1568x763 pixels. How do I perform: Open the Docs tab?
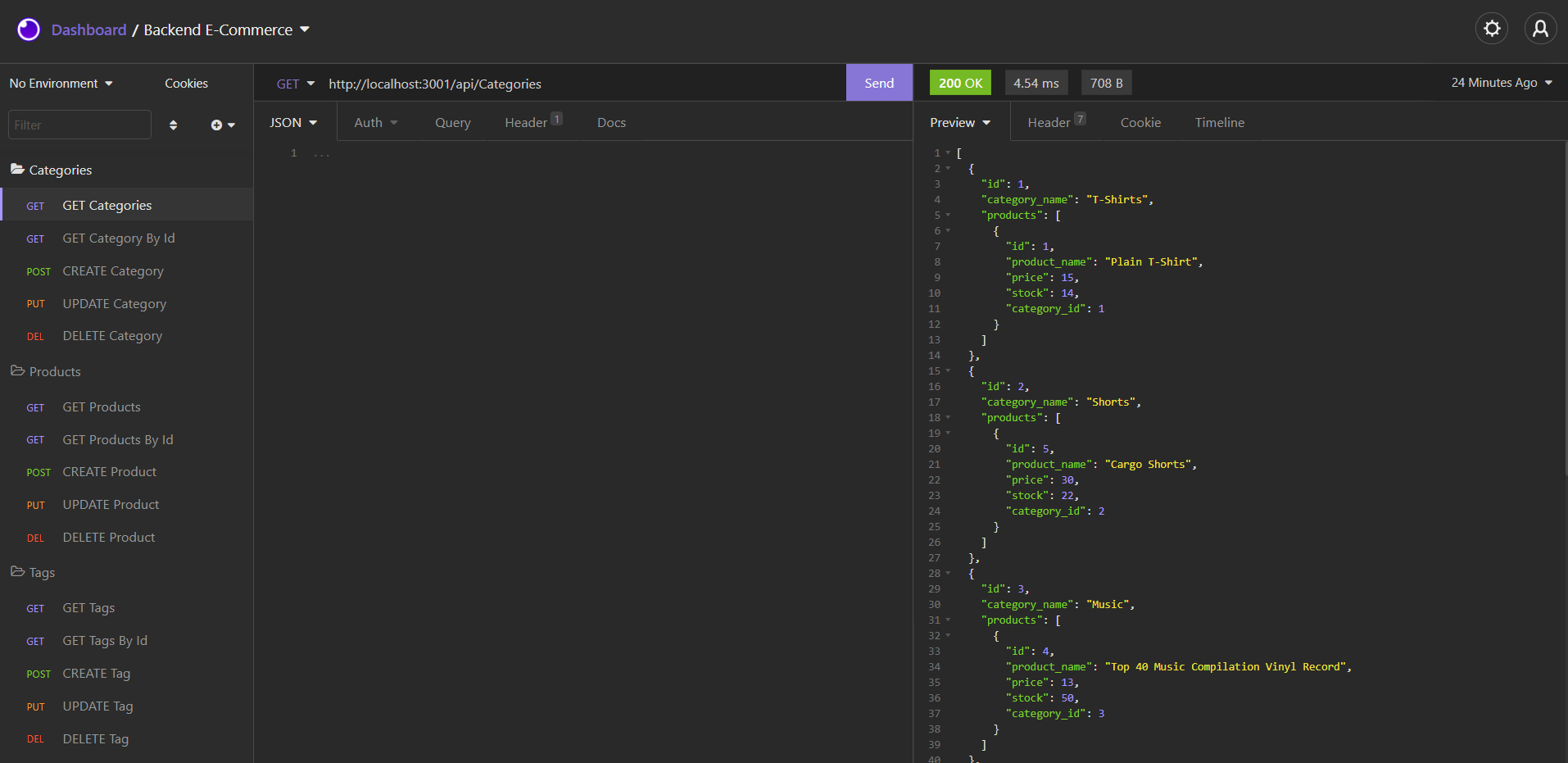click(x=611, y=122)
